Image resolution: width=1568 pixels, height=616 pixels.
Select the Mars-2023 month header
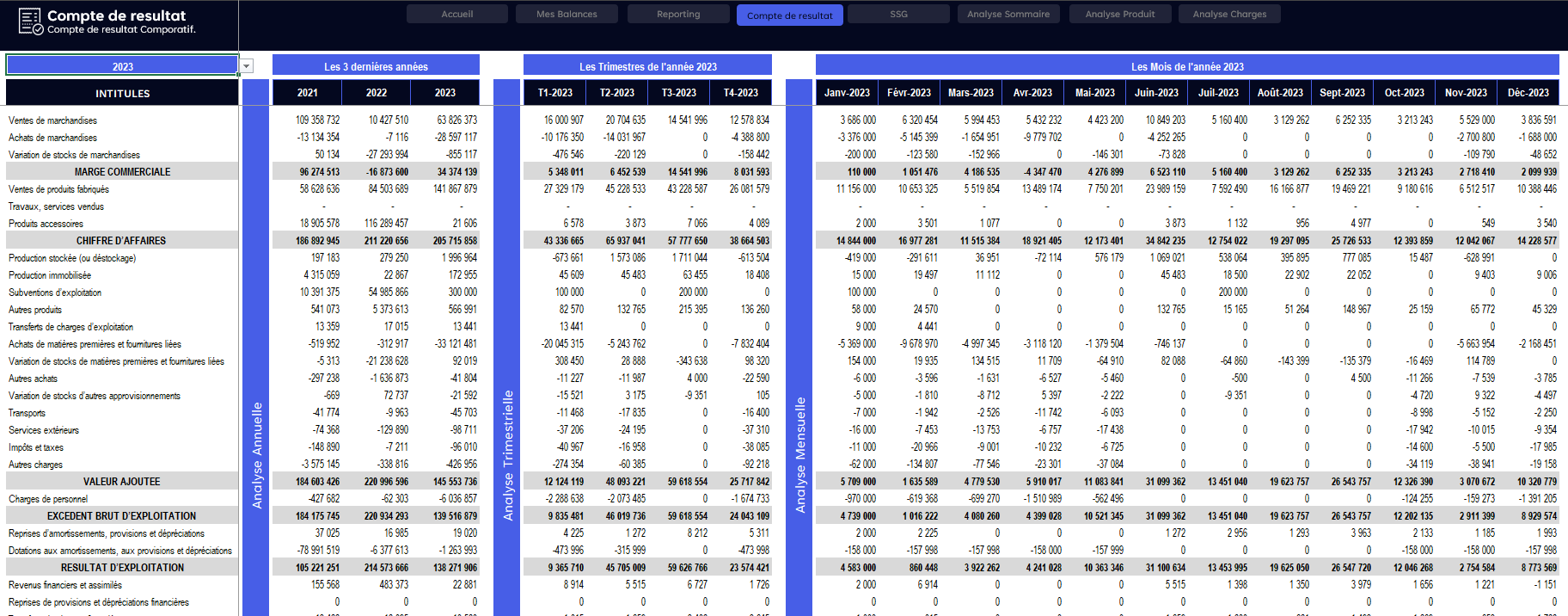tap(971, 92)
